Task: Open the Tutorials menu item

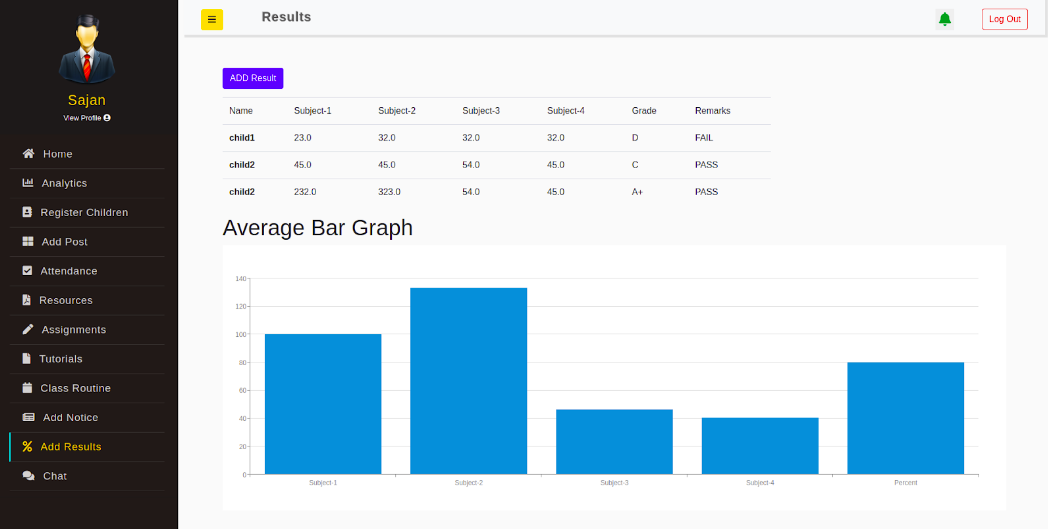Action: (x=60, y=359)
